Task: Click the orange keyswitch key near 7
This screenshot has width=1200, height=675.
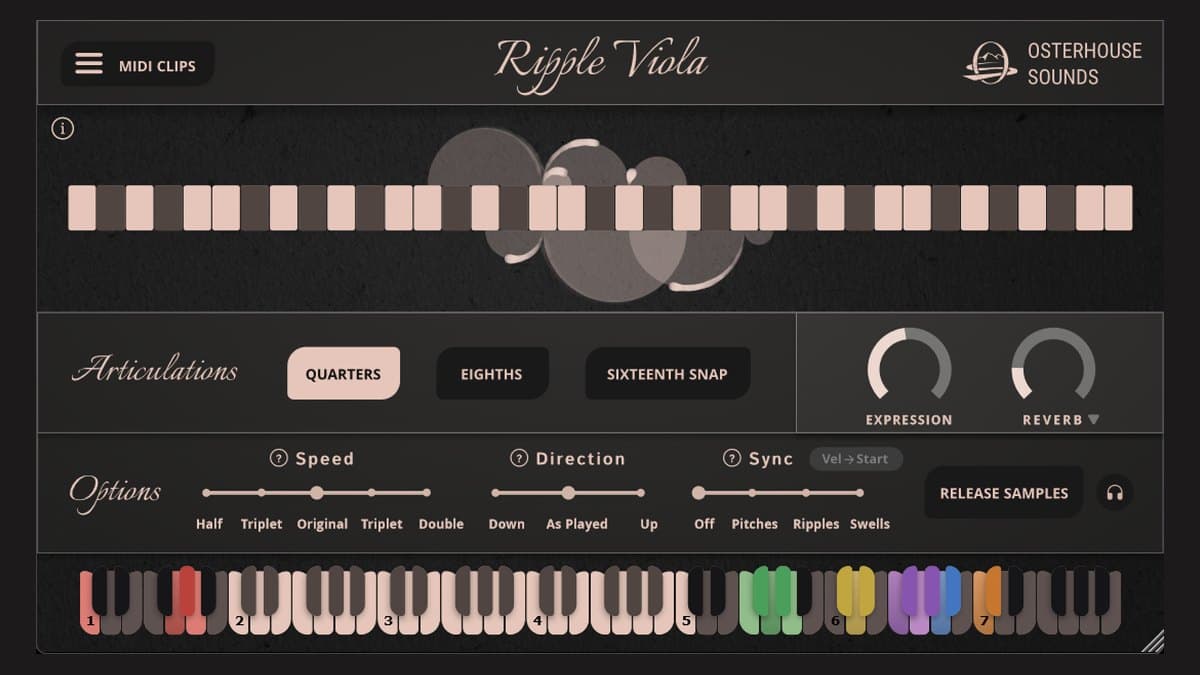Action: pyautogui.click(x=993, y=590)
